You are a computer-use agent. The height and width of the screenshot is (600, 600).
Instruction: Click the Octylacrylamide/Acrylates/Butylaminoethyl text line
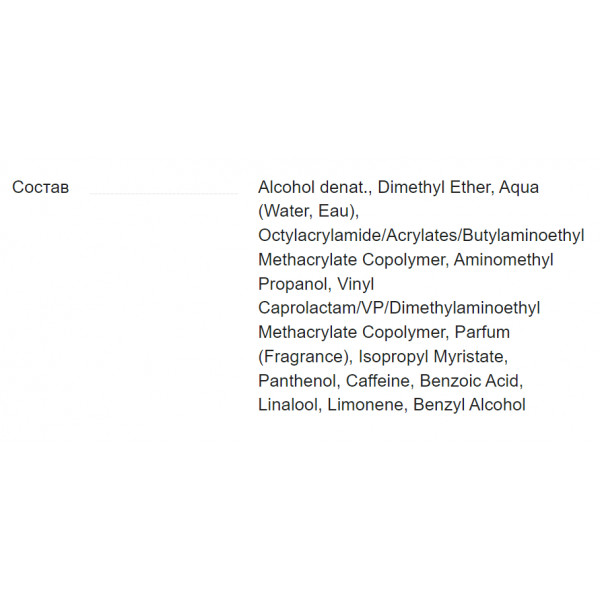coord(421,236)
